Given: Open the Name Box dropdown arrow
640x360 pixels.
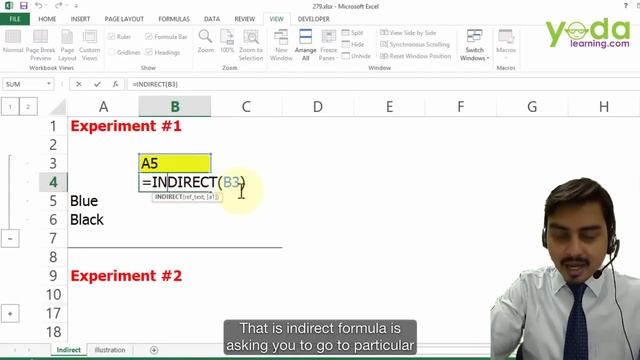Looking at the screenshot, I should (x=49, y=84).
